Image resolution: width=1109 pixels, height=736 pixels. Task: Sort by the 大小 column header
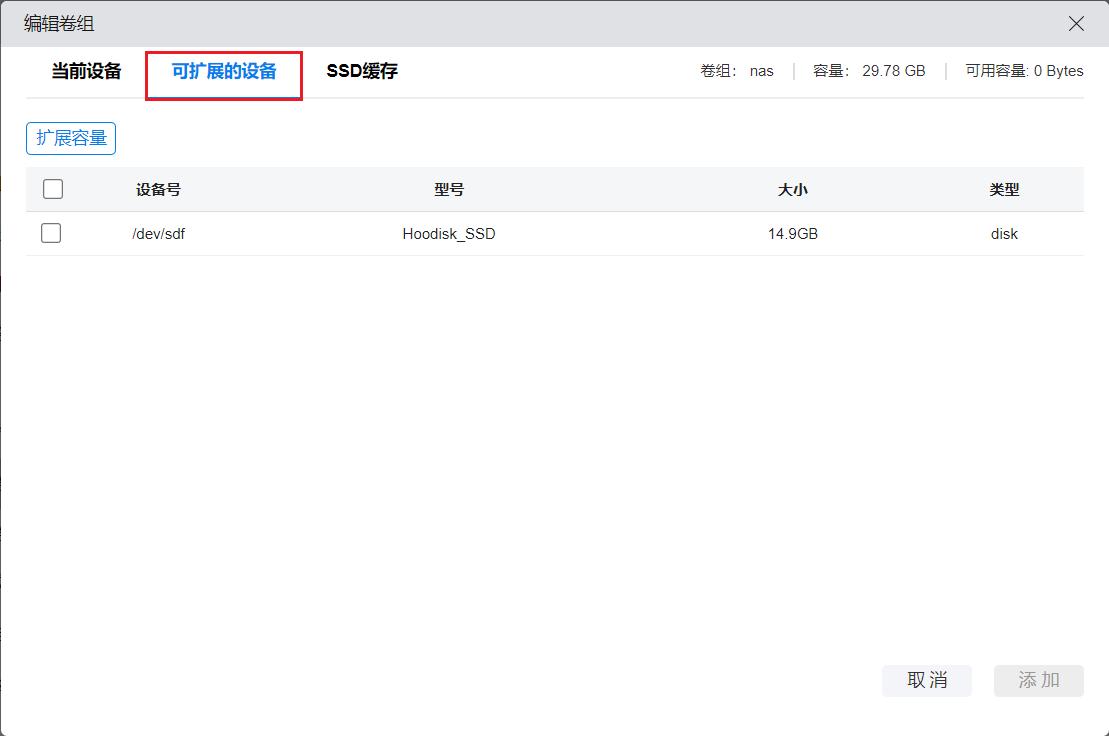[x=793, y=189]
